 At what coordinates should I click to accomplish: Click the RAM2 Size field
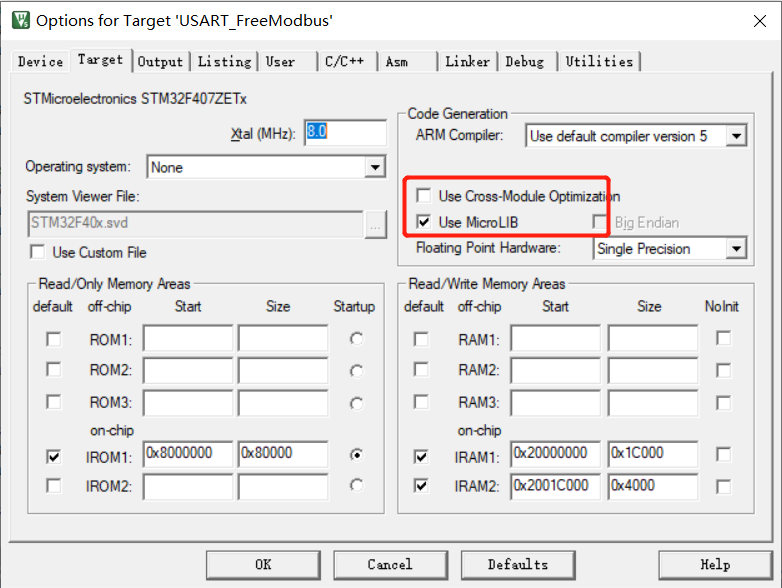tap(653, 371)
